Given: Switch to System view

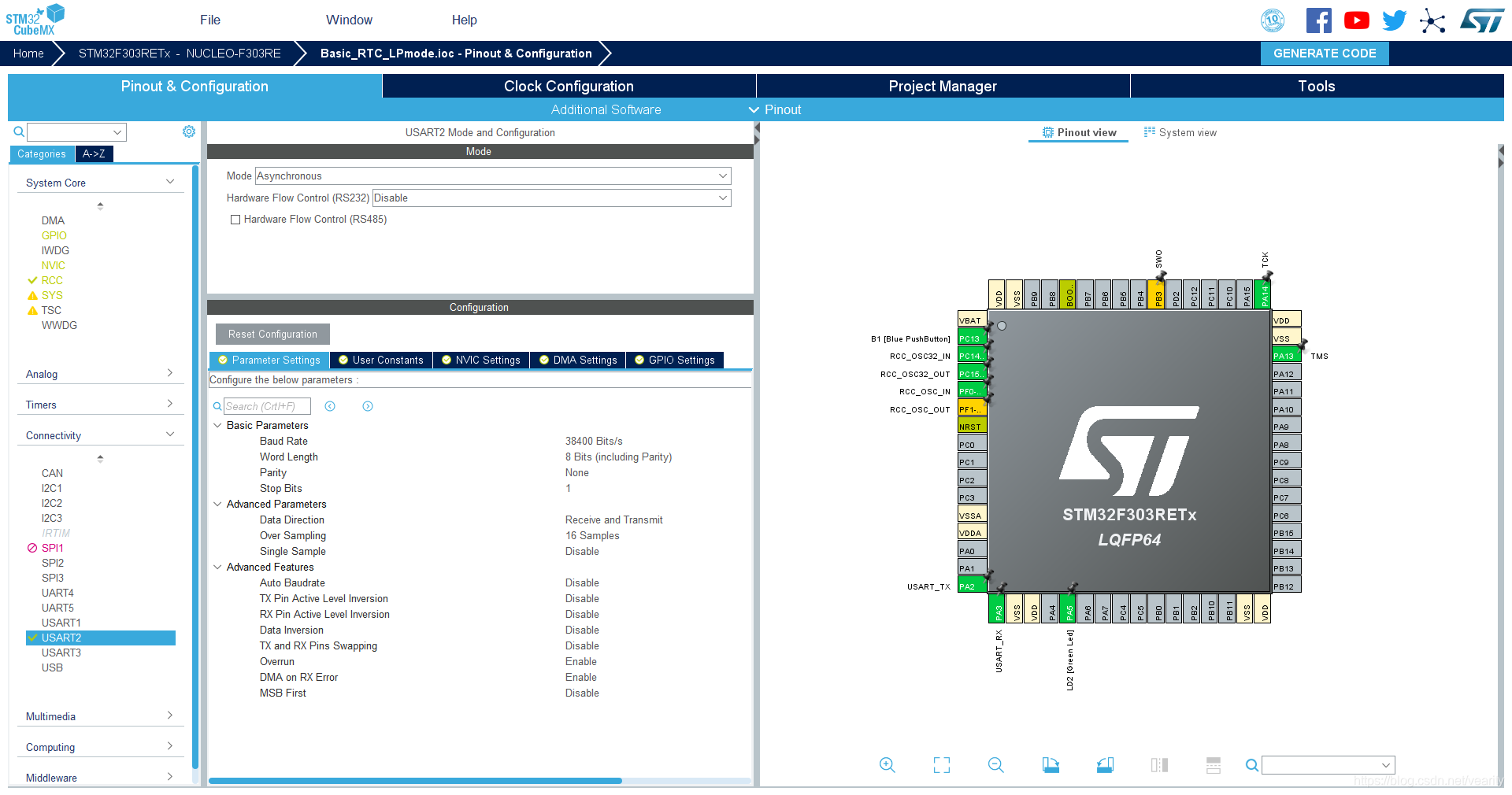Looking at the screenshot, I should tap(1180, 132).
